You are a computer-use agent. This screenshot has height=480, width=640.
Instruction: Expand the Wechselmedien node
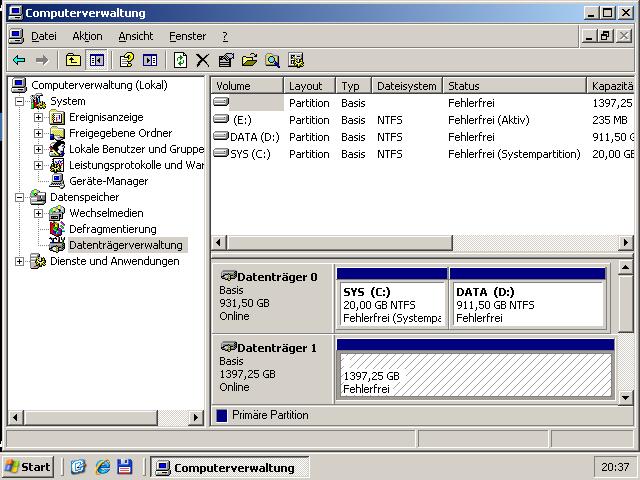[38, 213]
